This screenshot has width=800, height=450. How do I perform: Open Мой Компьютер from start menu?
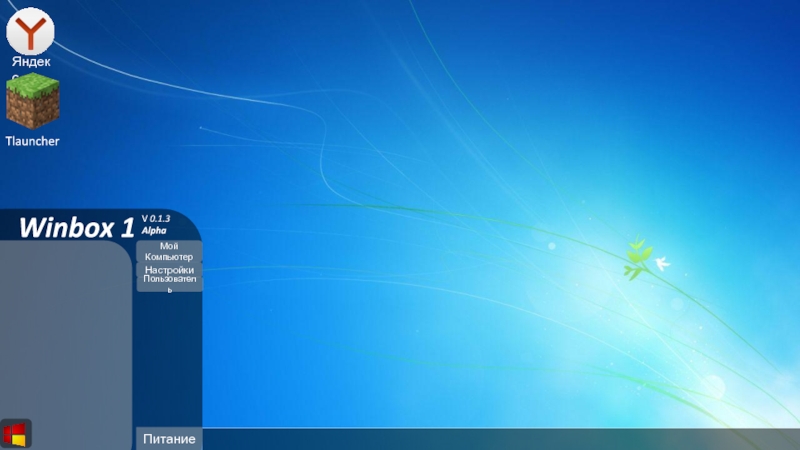click(168, 251)
